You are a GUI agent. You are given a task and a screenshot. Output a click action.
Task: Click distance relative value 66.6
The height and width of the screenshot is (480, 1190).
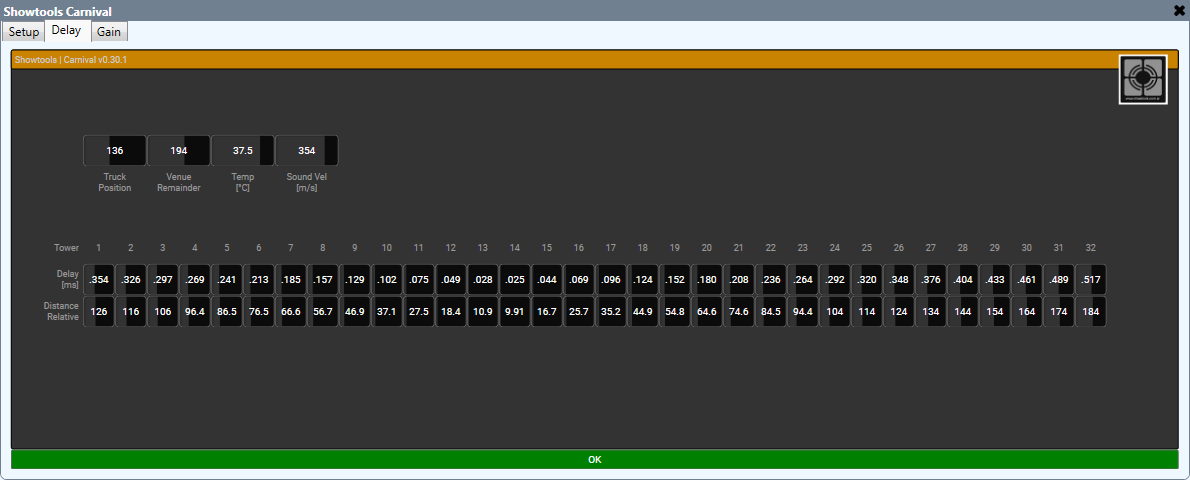point(291,311)
